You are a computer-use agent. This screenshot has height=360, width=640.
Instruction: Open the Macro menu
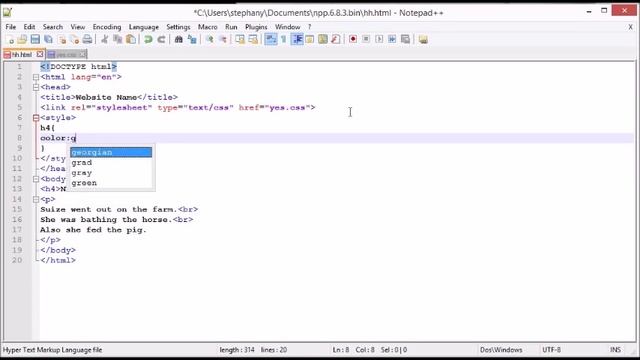pos(208,27)
